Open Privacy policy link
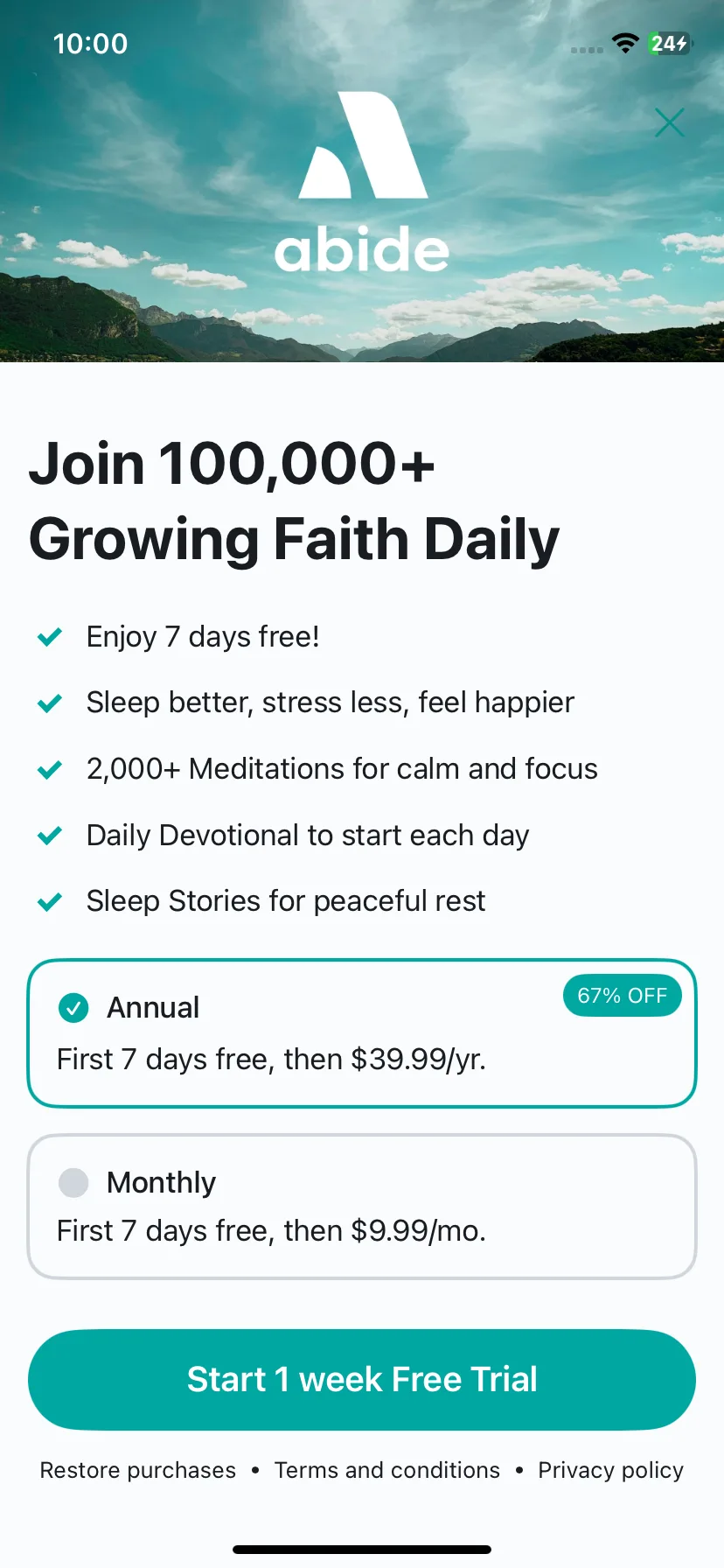This screenshot has height=1568, width=724. point(610,1471)
